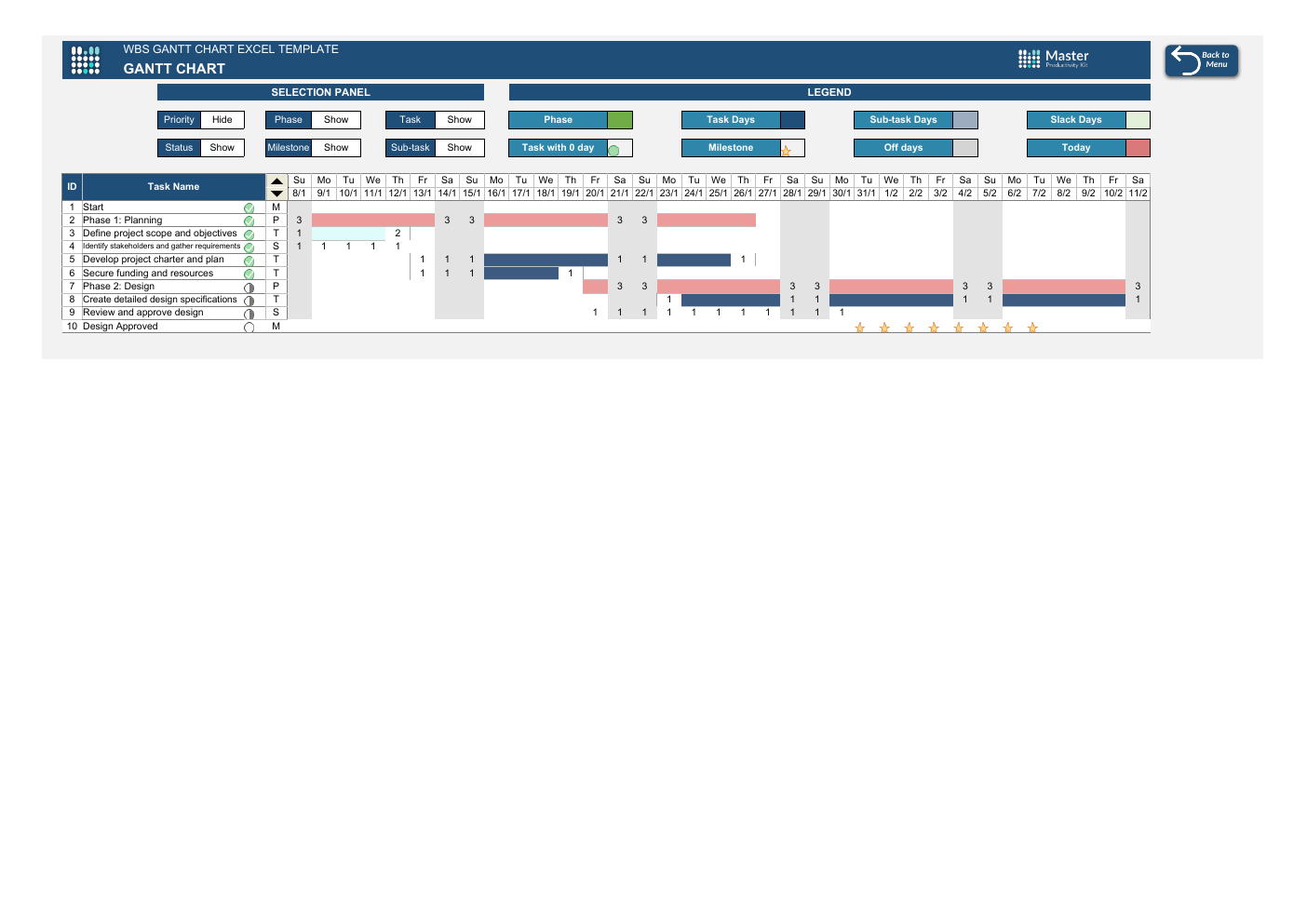Click the 23/1 date header cell
This screenshot has width=1307, height=924.
pyautogui.click(x=669, y=194)
